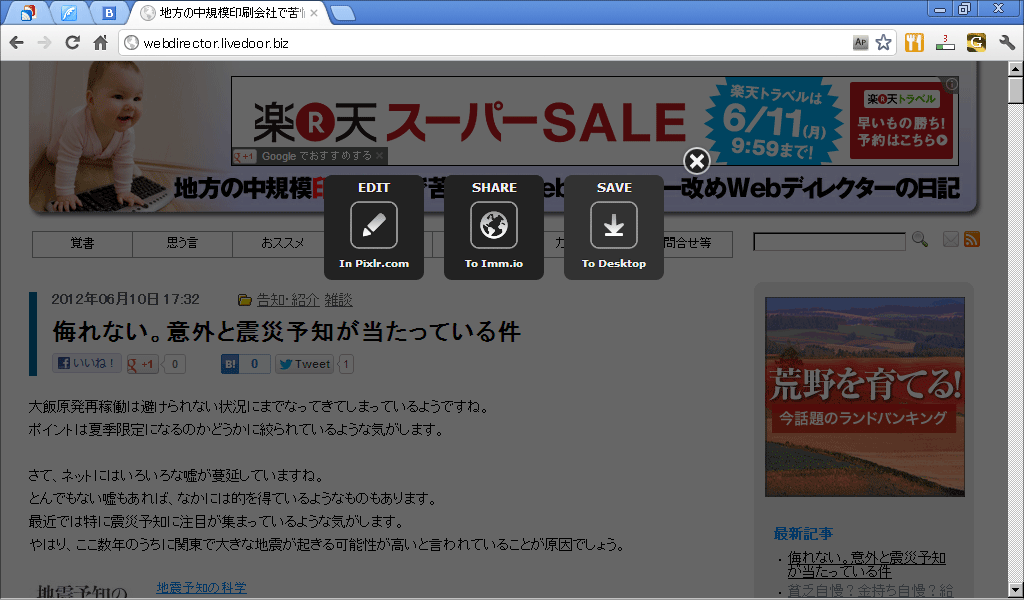Click the blog search input field
Viewport: 1024px width, 600px height.
[x=829, y=242]
